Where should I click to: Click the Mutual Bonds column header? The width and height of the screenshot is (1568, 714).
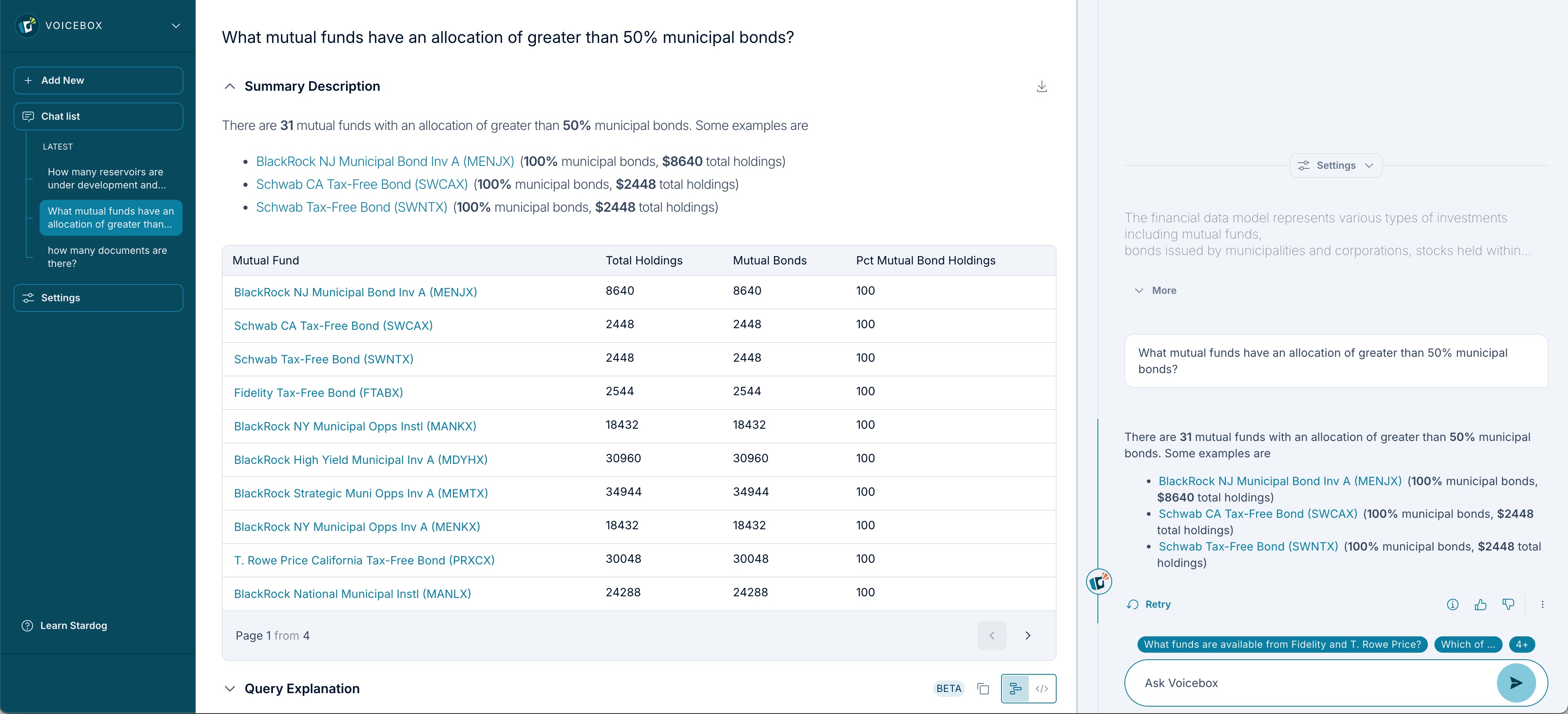click(x=770, y=261)
